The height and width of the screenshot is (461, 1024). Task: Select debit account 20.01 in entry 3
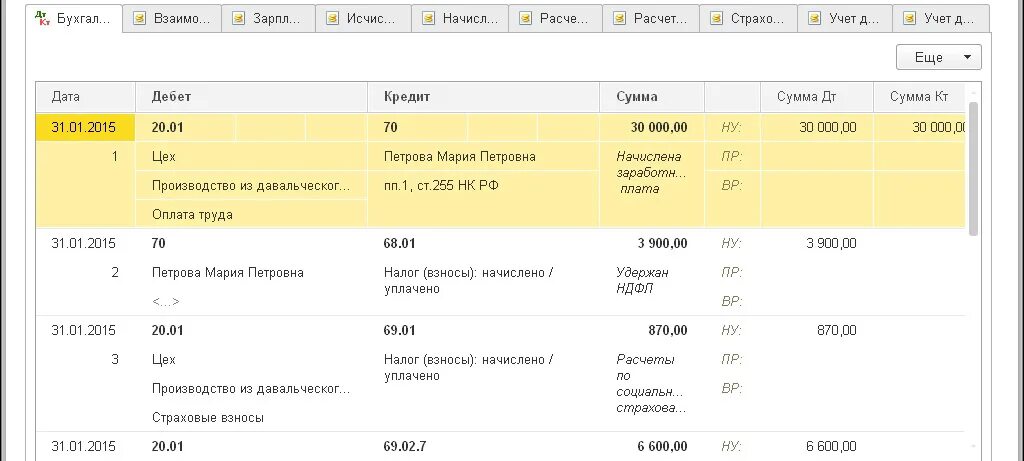click(168, 330)
